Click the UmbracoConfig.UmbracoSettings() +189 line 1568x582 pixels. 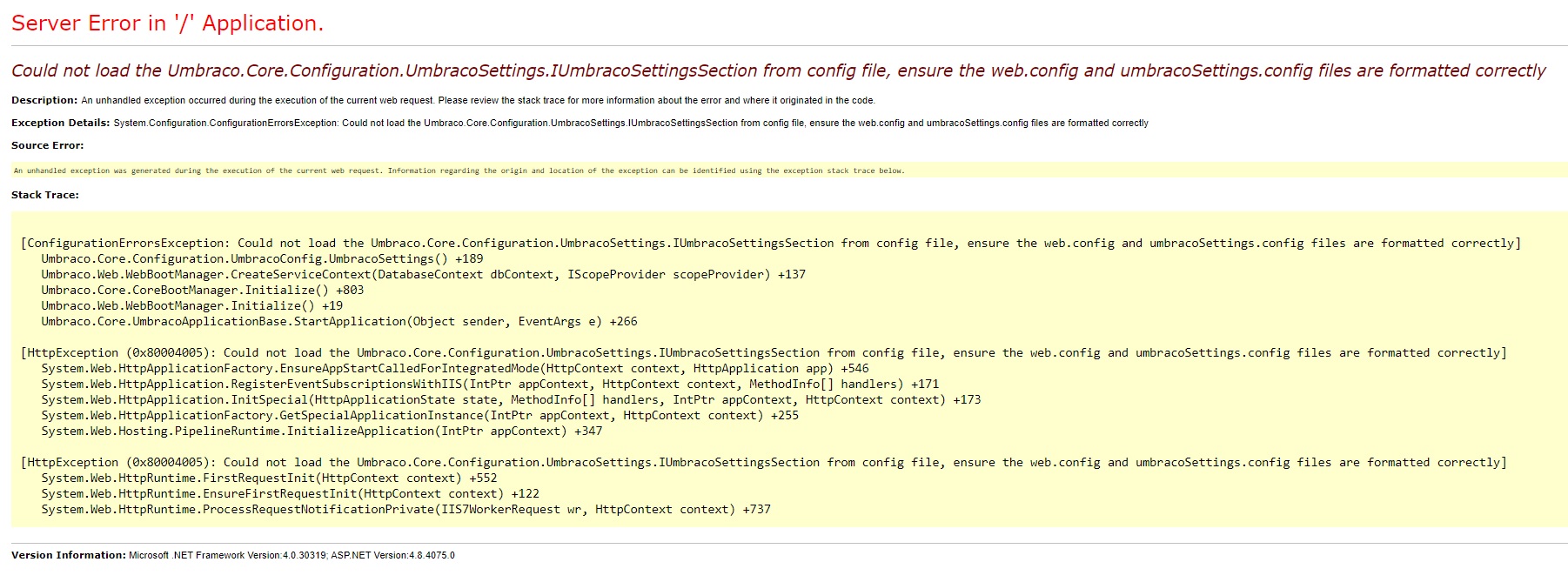[x=262, y=258]
